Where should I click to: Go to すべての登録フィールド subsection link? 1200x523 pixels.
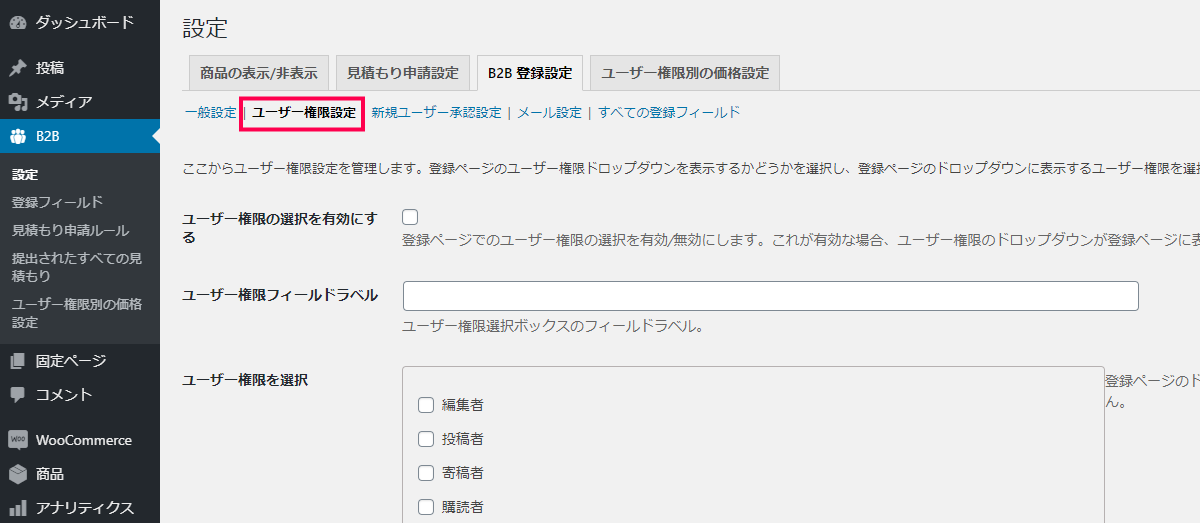669,113
